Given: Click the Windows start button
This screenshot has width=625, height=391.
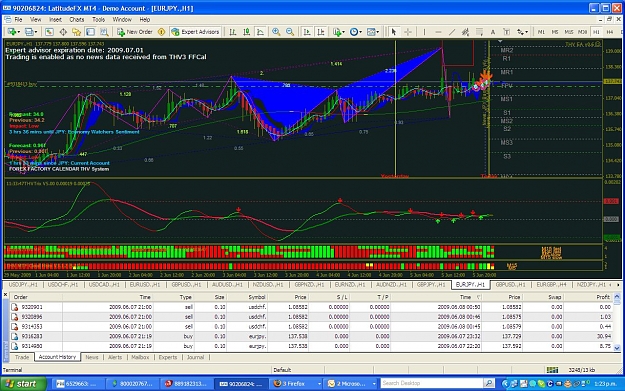Looking at the screenshot, I should coord(23,384).
